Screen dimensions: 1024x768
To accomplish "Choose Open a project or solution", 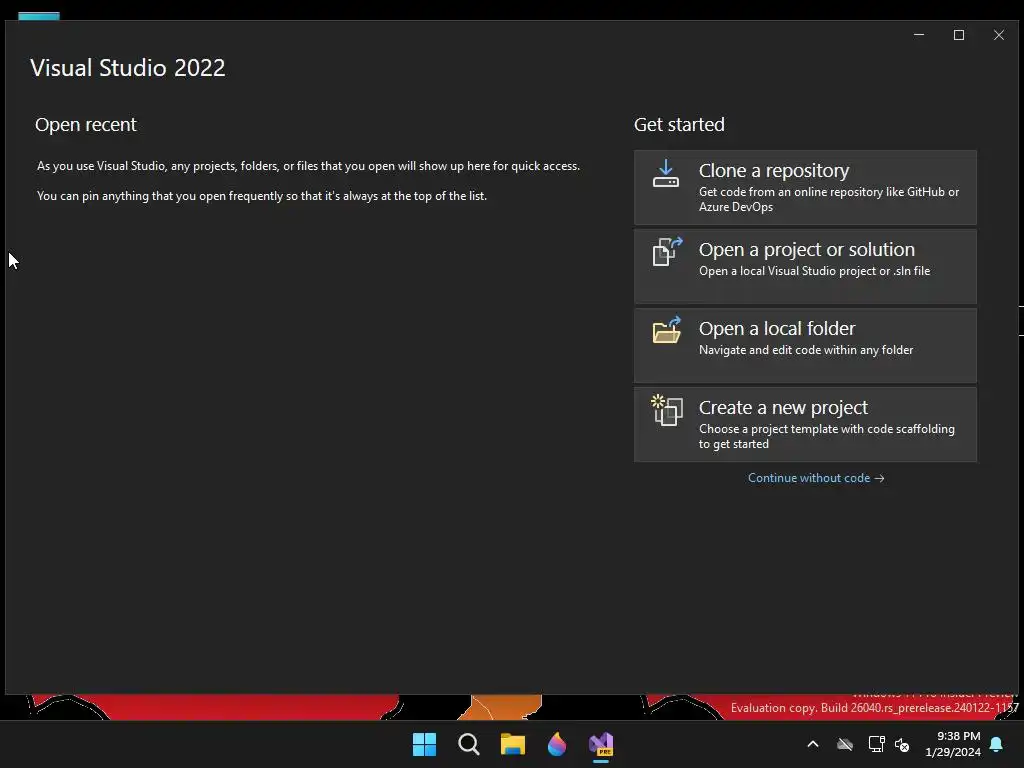I will click(805, 266).
